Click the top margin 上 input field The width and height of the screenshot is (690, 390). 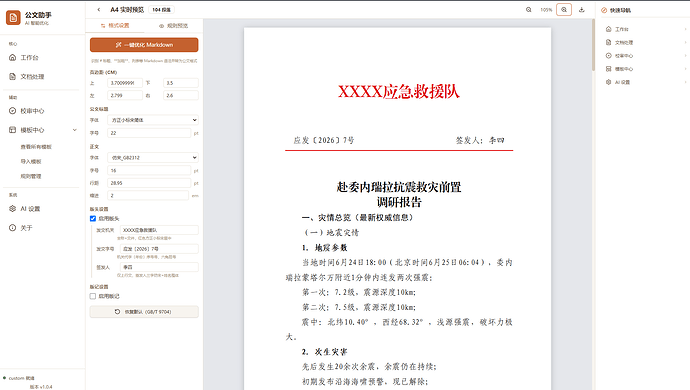pos(125,83)
